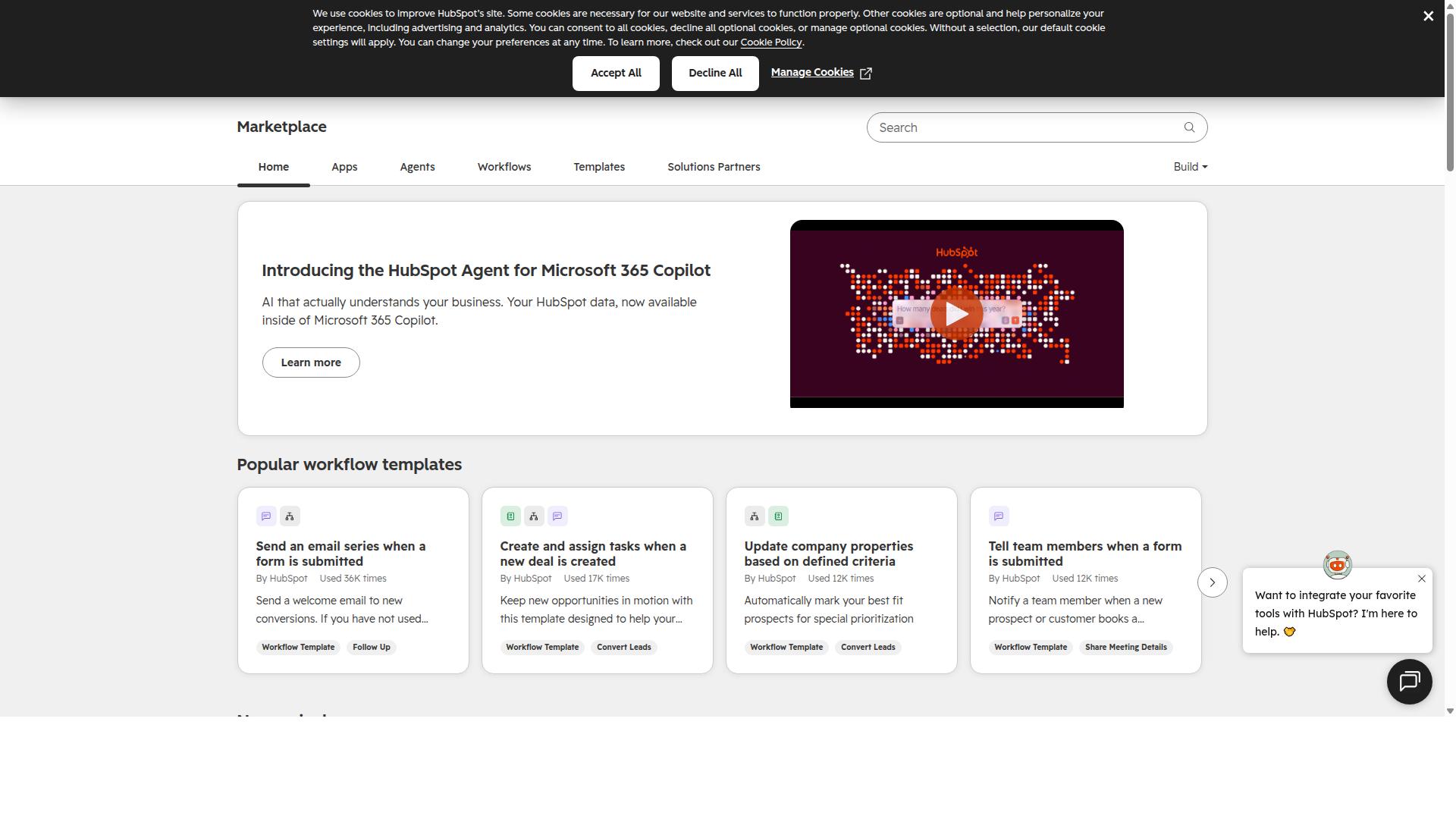The image size is (1456, 819).
Task: Open the Agents tab
Action: tap(417, 168)
